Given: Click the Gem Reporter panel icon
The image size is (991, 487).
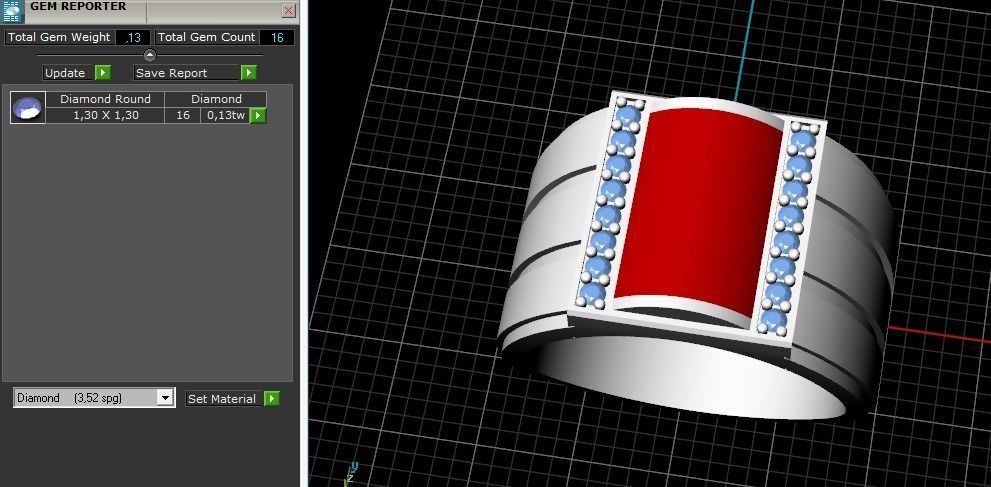Looking at the screenshot, I should [x=13, y=11].
